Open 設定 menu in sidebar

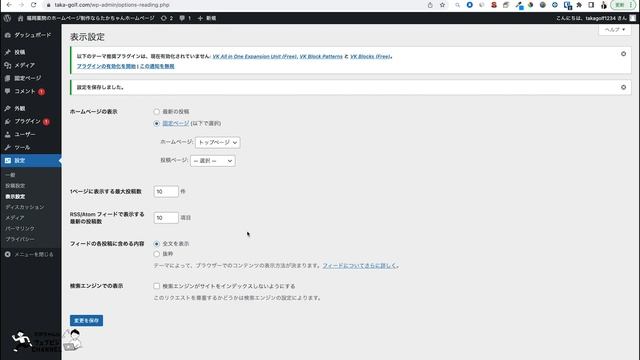31,161
